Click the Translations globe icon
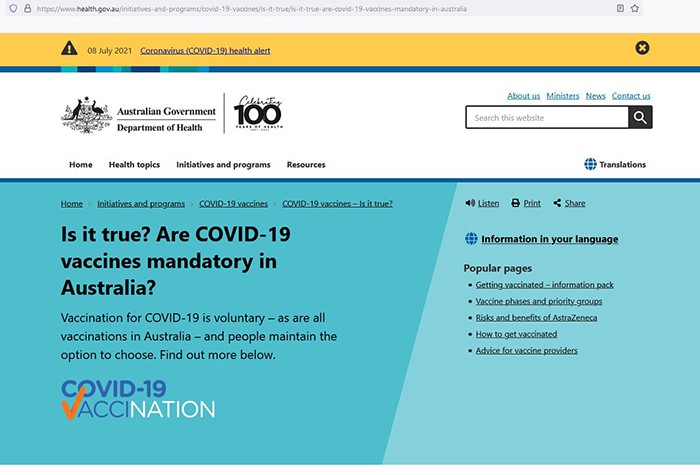The width and height of the screenshot is (700, 475). [x=590, y=164]
